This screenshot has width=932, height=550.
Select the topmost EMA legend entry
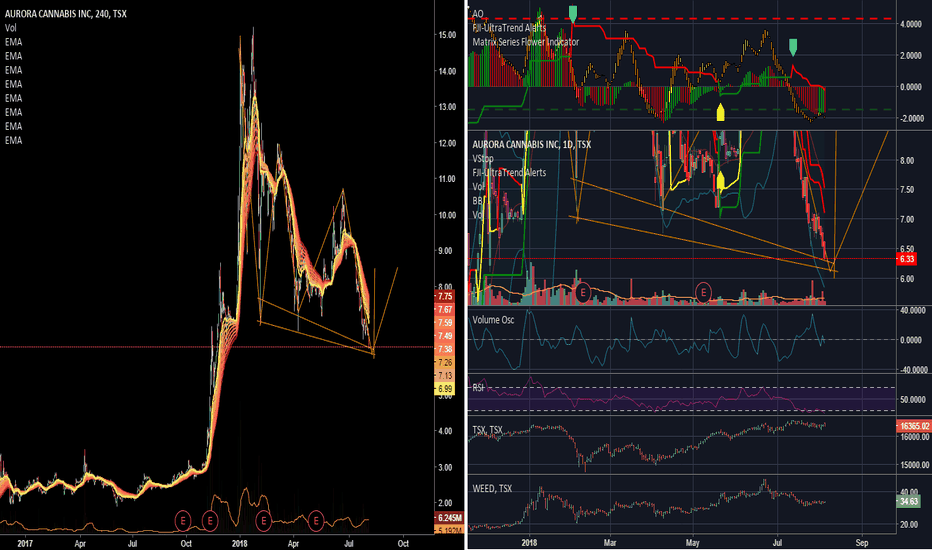tap(14, 42)
